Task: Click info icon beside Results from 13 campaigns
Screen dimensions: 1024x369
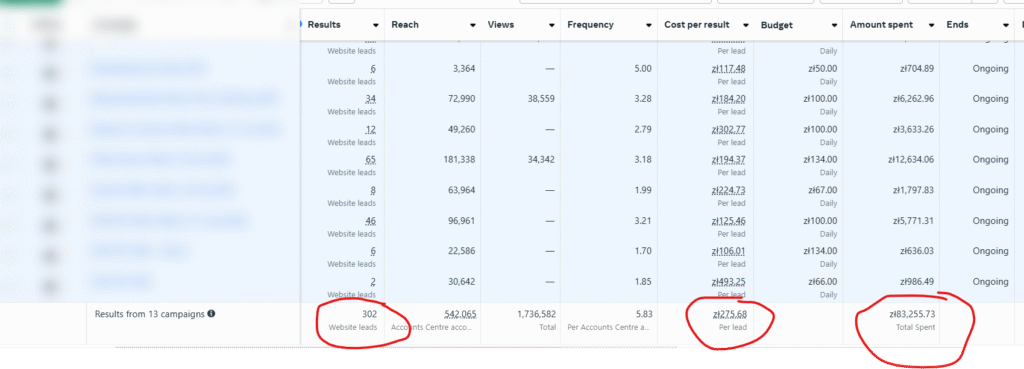Action: [212, 313]
